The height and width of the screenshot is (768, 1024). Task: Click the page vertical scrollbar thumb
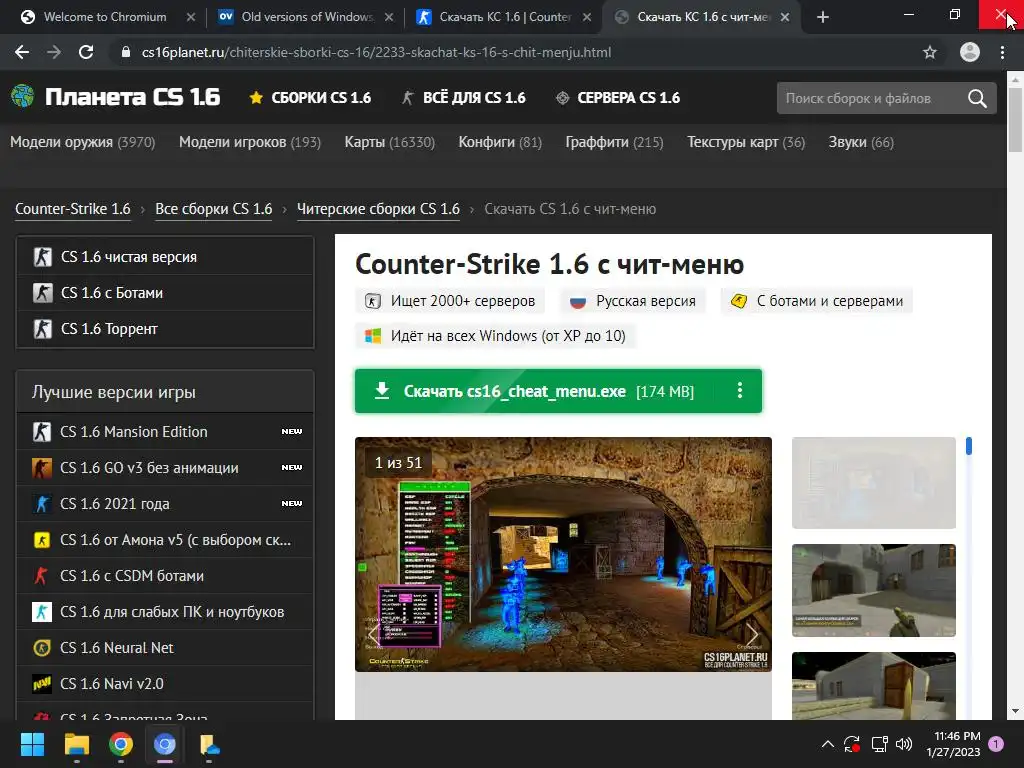(x=1015, y=119)
